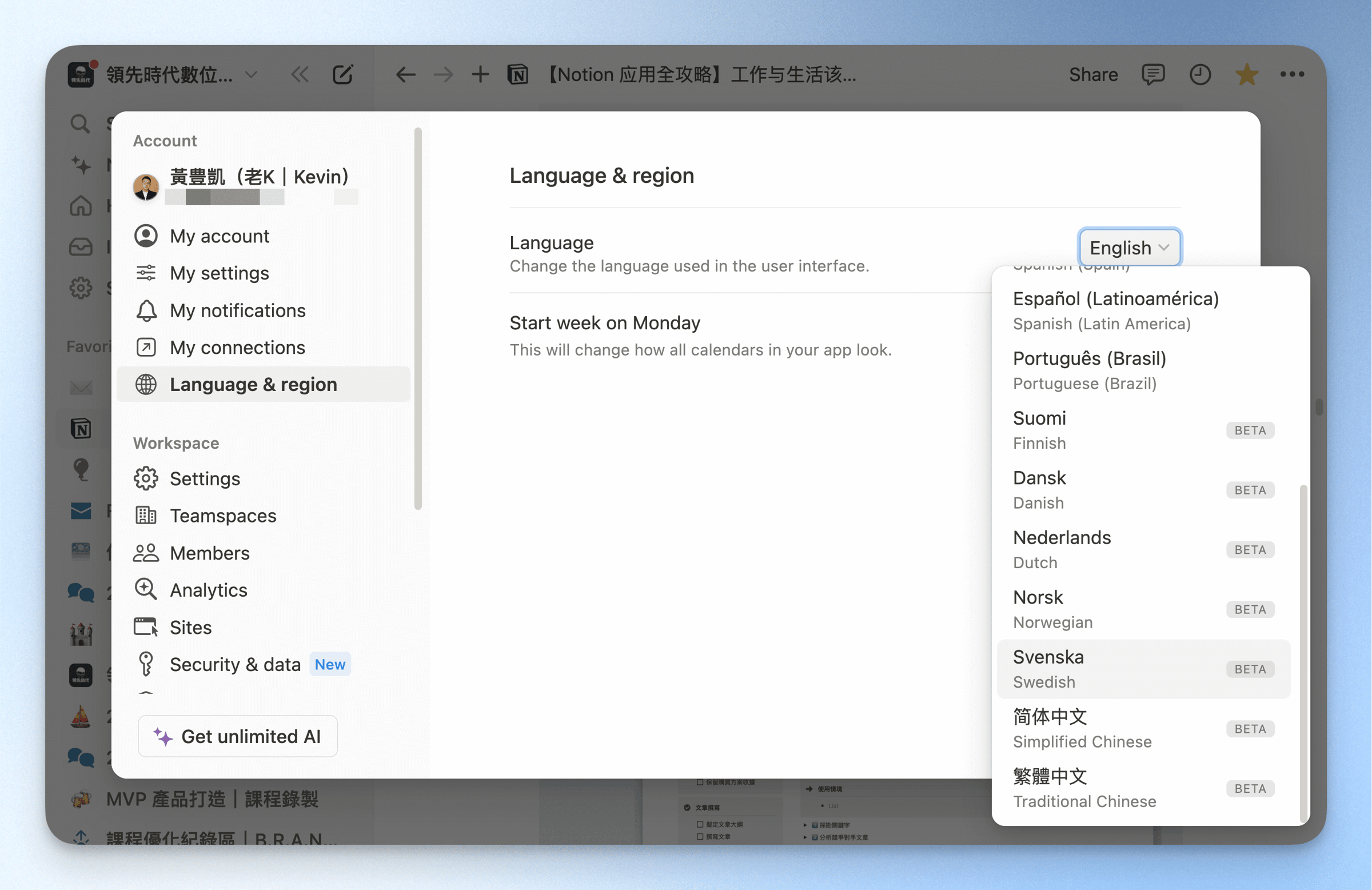Open Analytics section
Viewport: 1372px width, 890px height.
263,590
